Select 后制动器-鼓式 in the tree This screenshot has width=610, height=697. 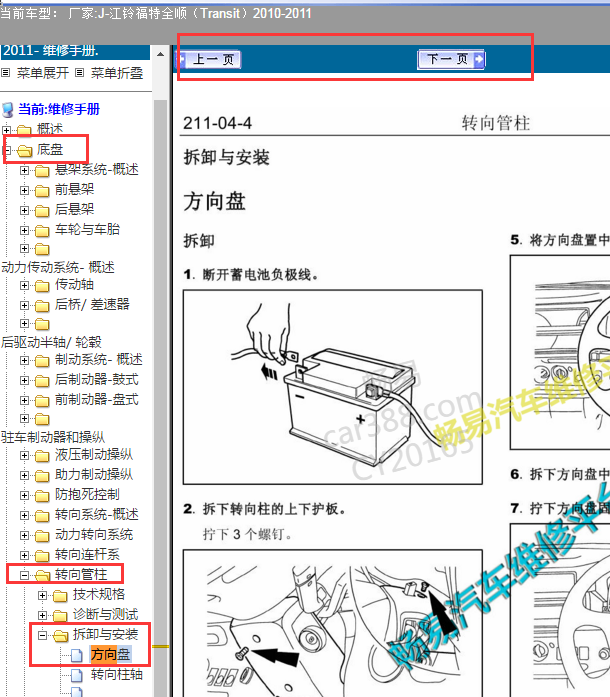pyautogui.click(x=97, y=379)
